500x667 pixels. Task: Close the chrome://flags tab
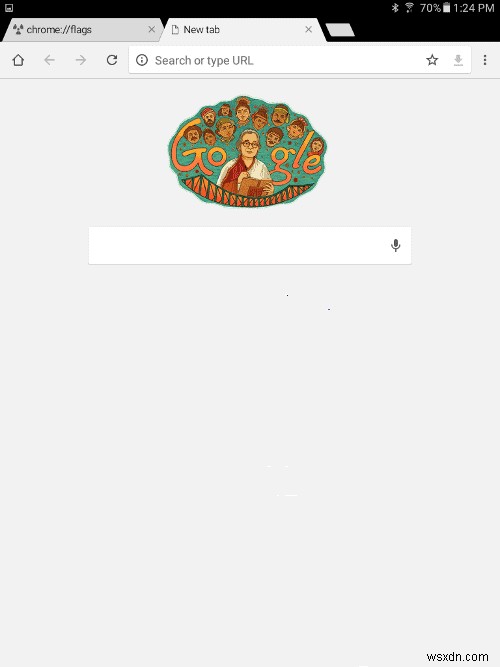[x=151, y=29]
